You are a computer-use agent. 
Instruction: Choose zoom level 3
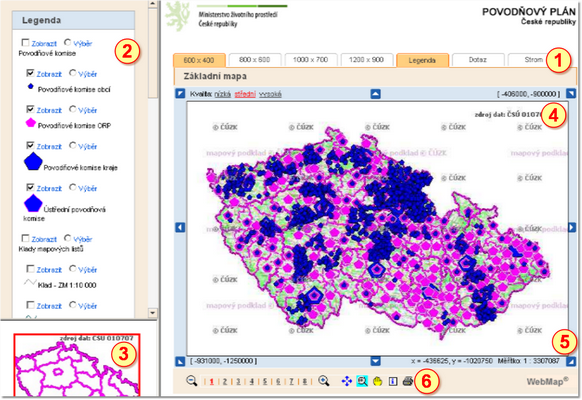(x=238, y=381)
